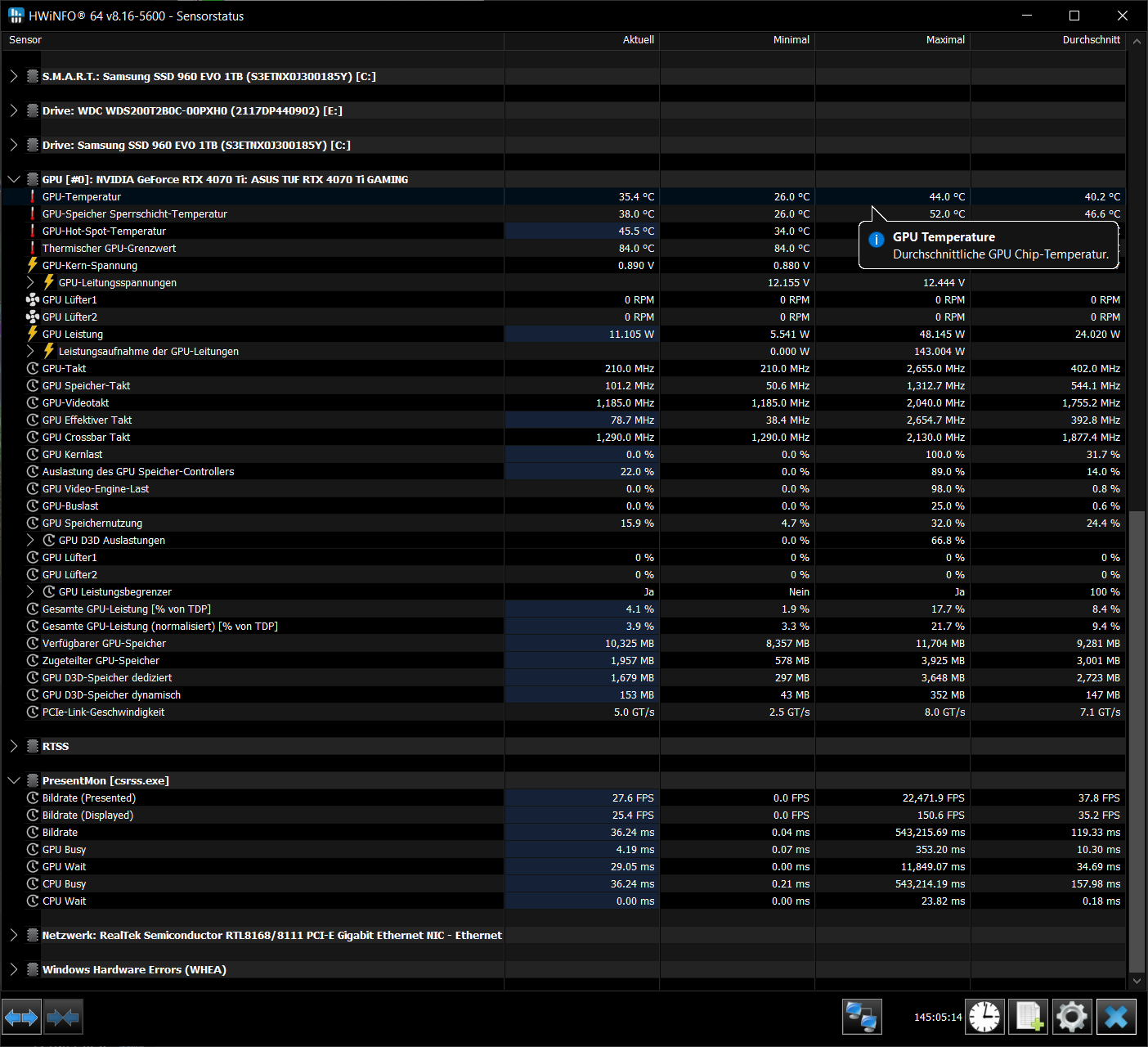Select the GPU Crossbar Takt row
Screen dimensions: 1148x1047
563,438
